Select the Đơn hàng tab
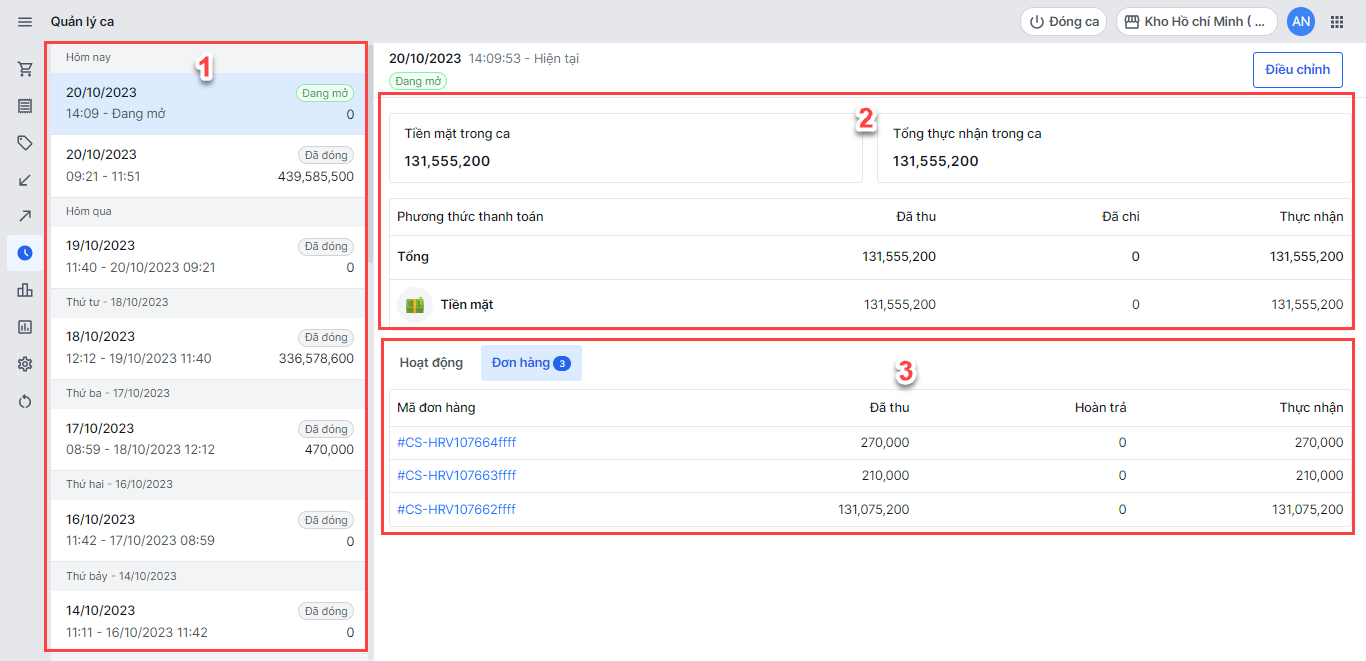This screenshot has height=661, width=1366. point(530,363)
